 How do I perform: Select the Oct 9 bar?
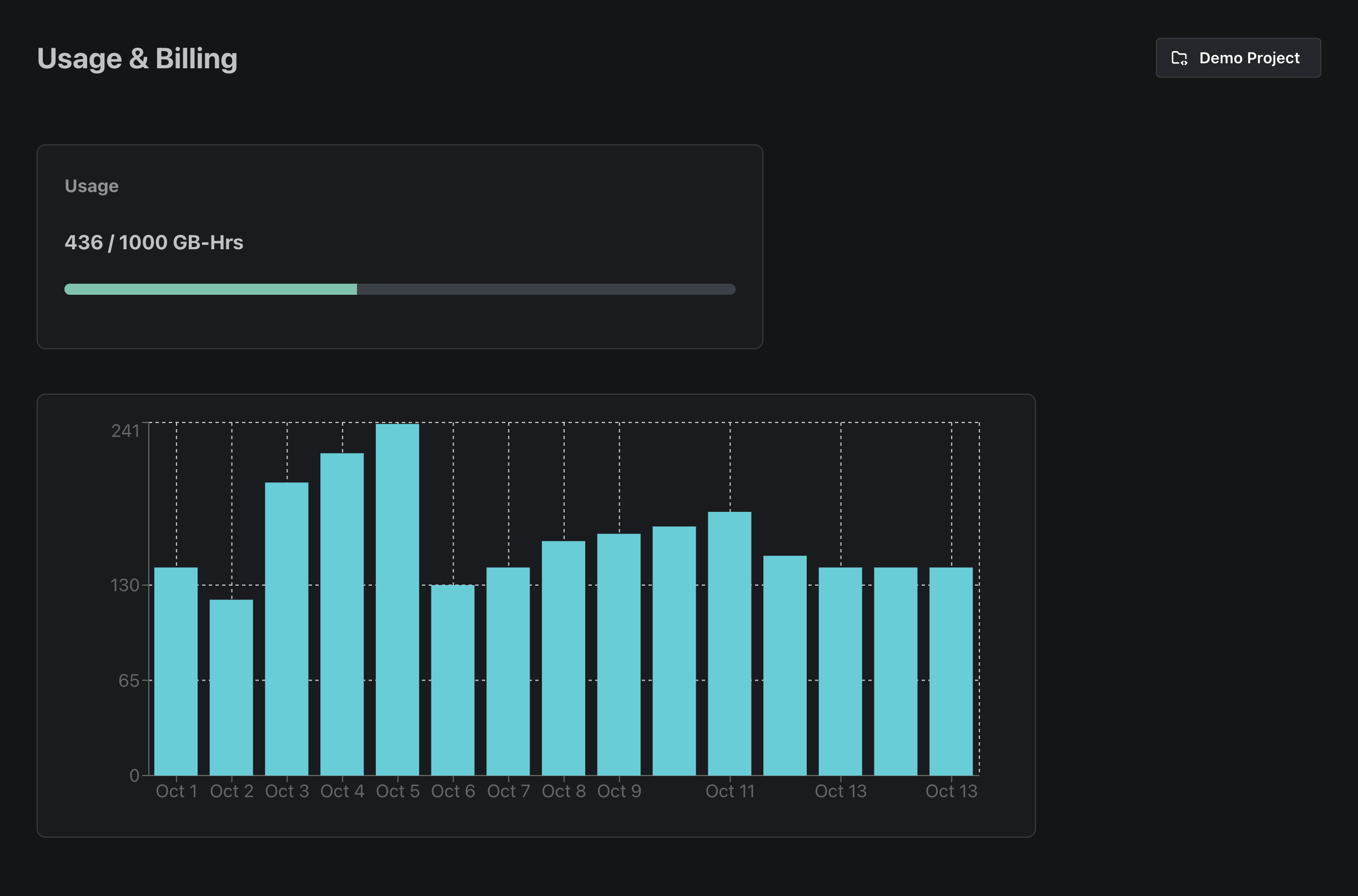tap(619, 655)
